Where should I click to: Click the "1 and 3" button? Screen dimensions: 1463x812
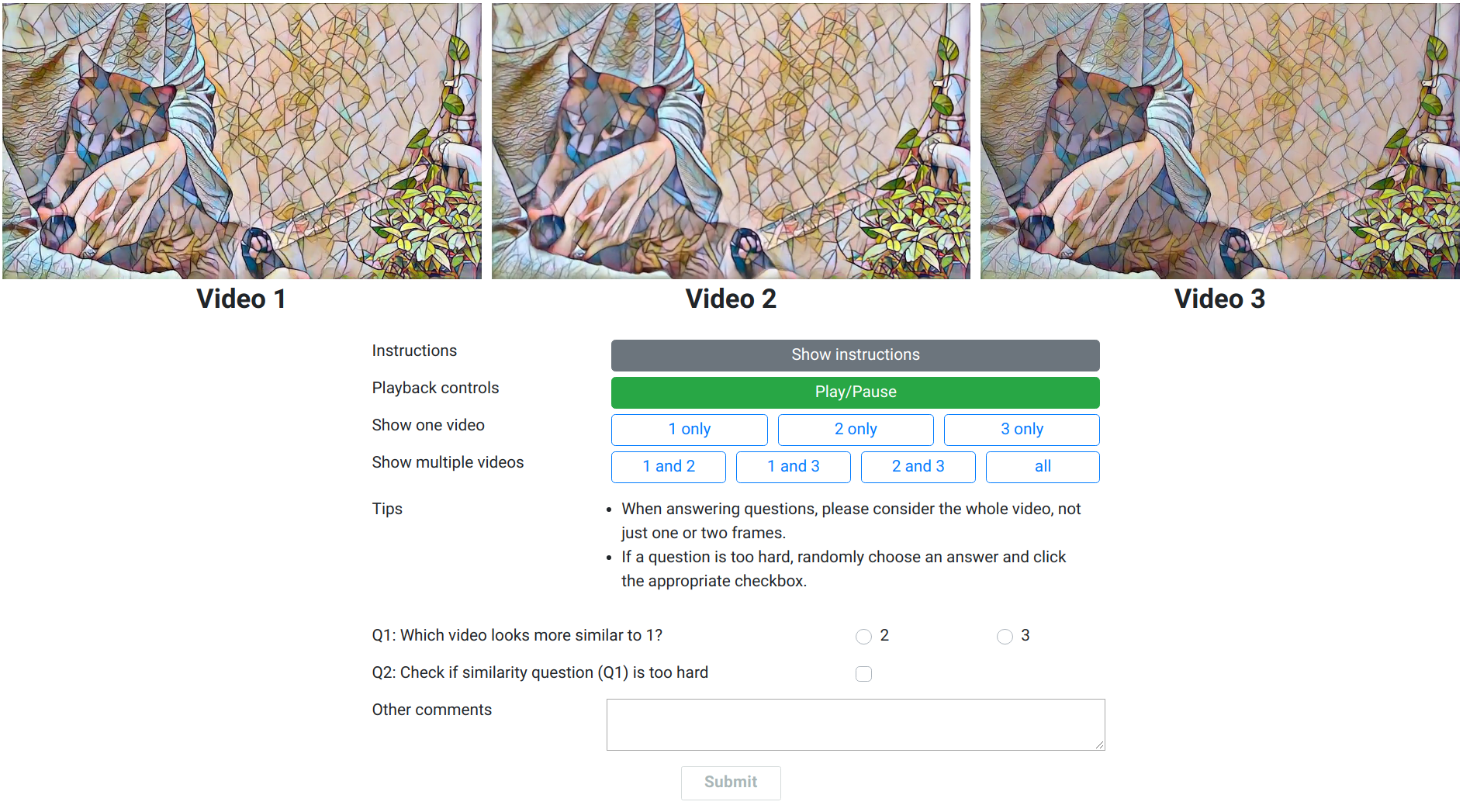pyautogui.click(x=793, y=467)
